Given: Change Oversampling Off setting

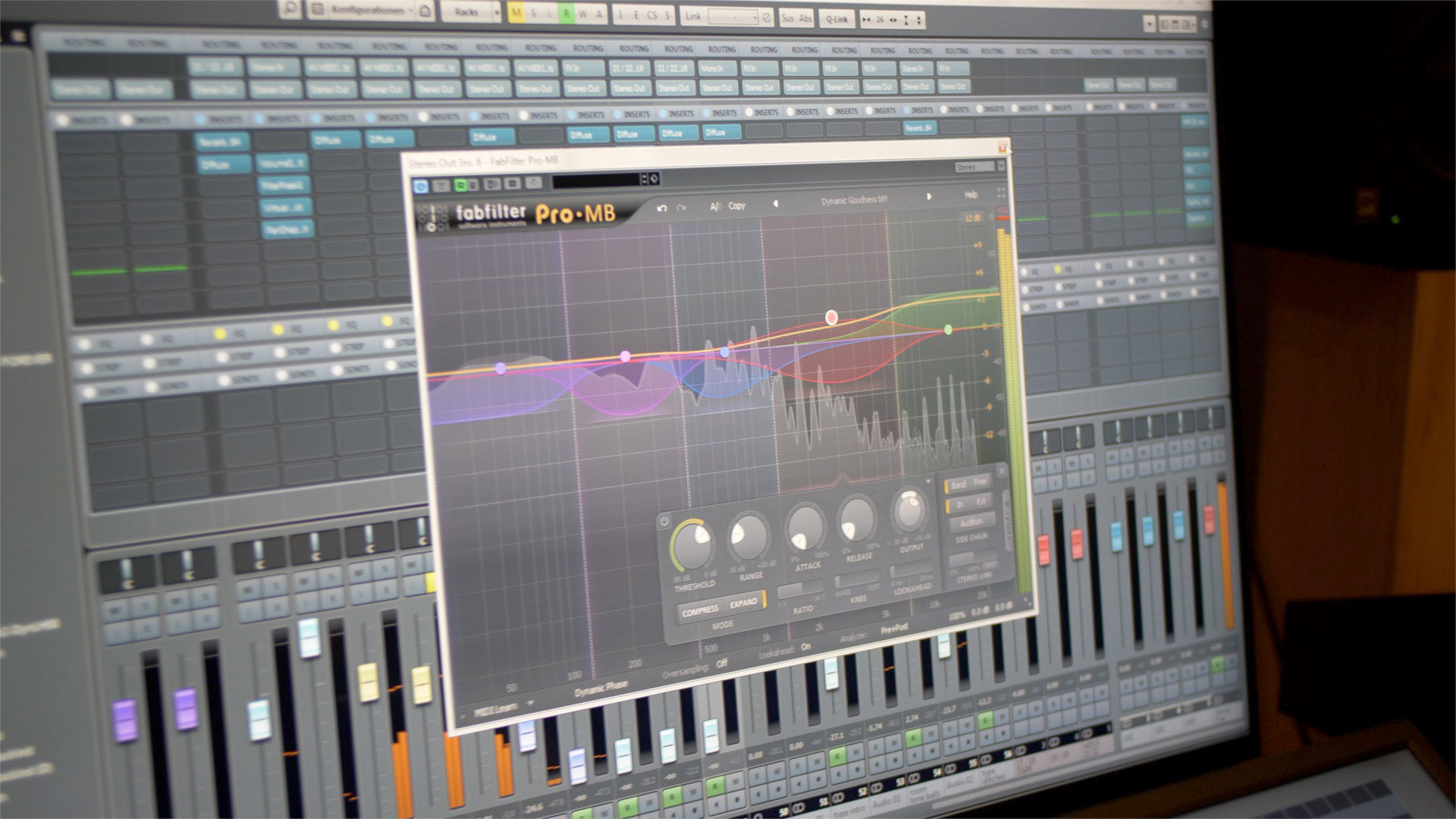Looking at the screenshot, I should click(x=721, y=663).
